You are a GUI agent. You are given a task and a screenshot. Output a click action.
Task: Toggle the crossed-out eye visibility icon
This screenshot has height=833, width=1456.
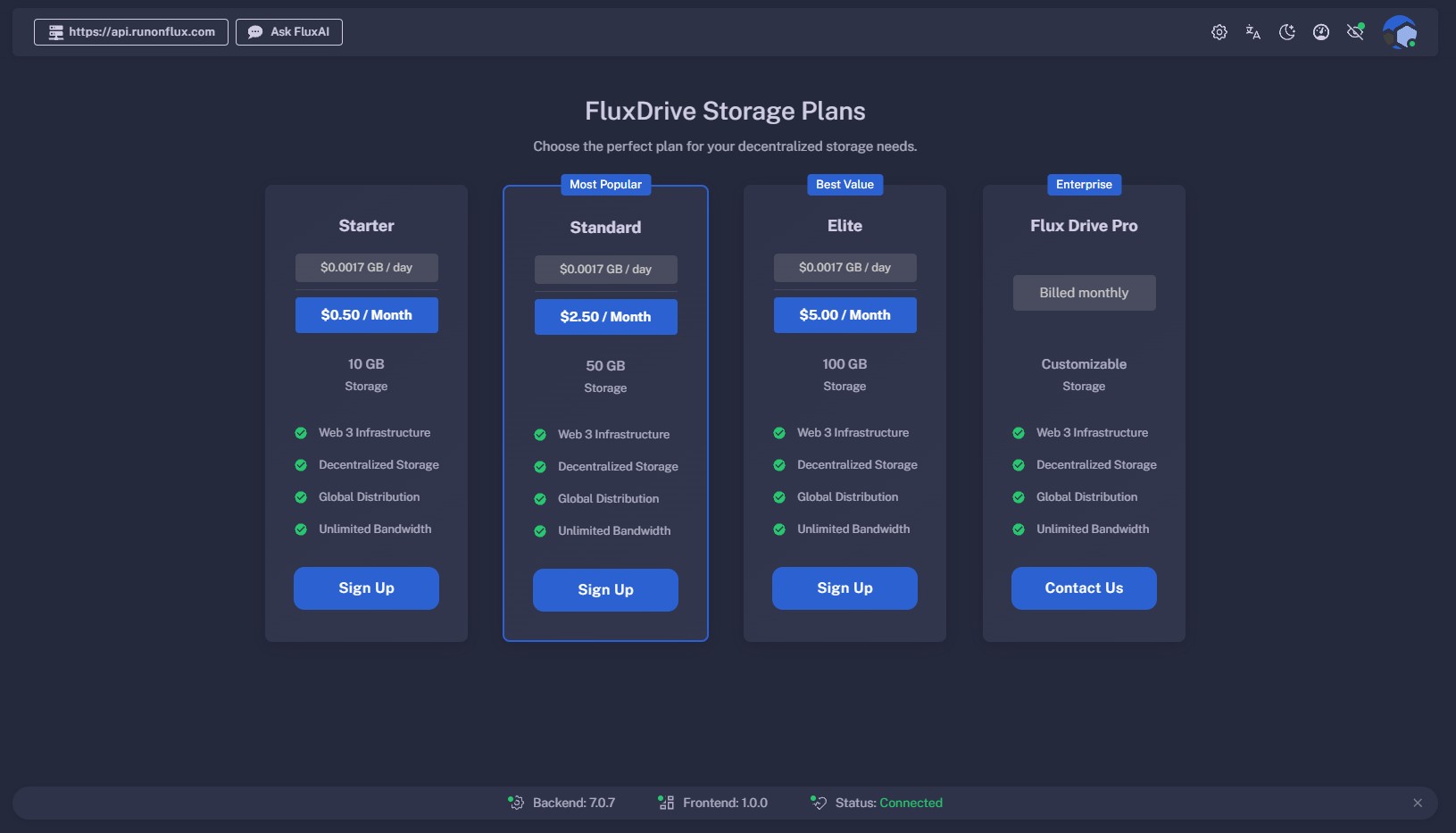pyautogui.click(x=1355, y=32)
